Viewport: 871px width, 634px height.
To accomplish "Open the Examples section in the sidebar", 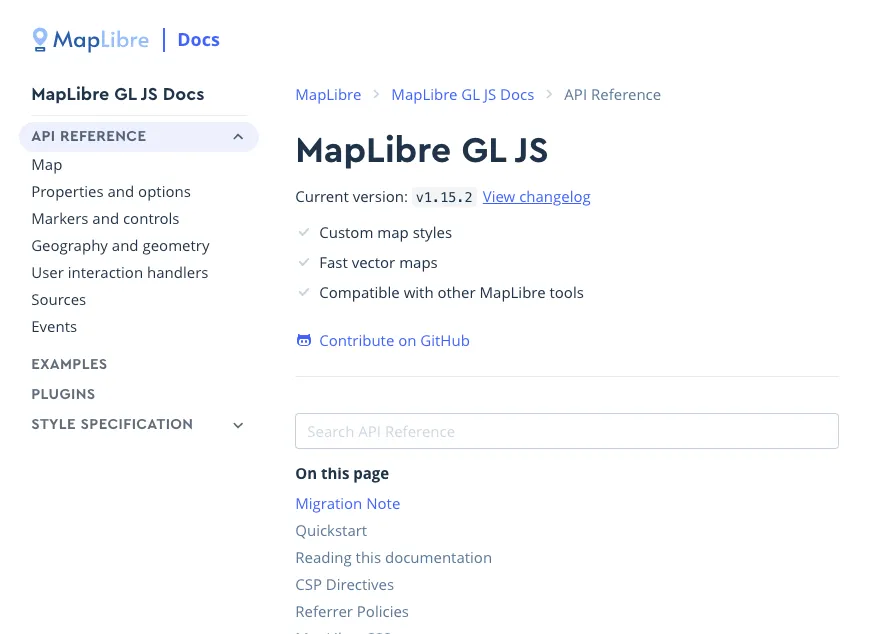I will click(x=69, y=364).
